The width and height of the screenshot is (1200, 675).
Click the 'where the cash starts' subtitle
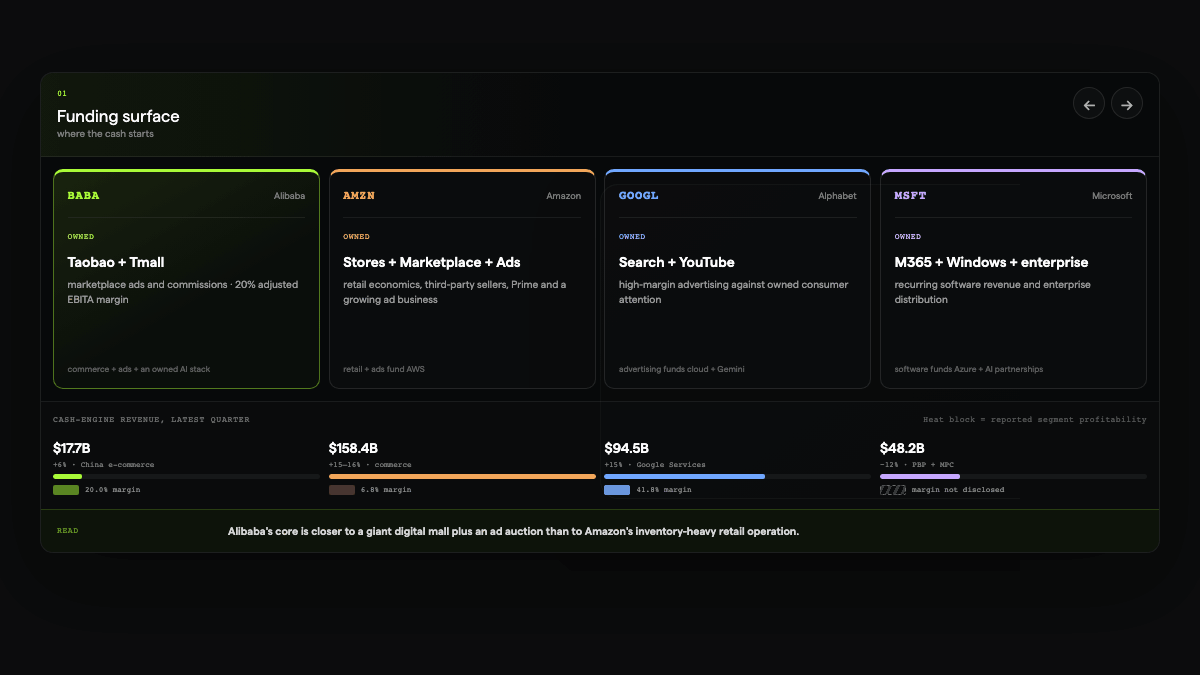click(105, 134)
